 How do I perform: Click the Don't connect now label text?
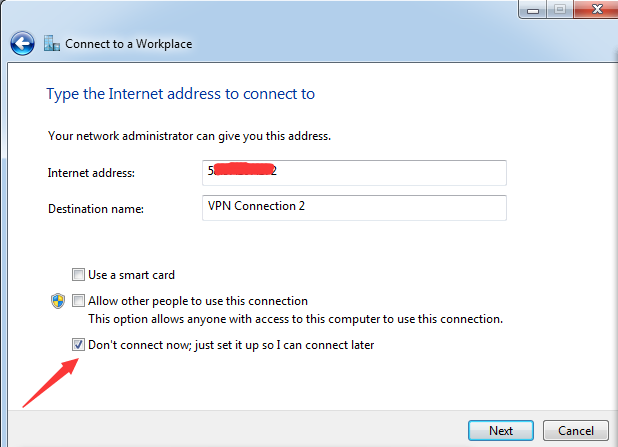tap(231, 345)
